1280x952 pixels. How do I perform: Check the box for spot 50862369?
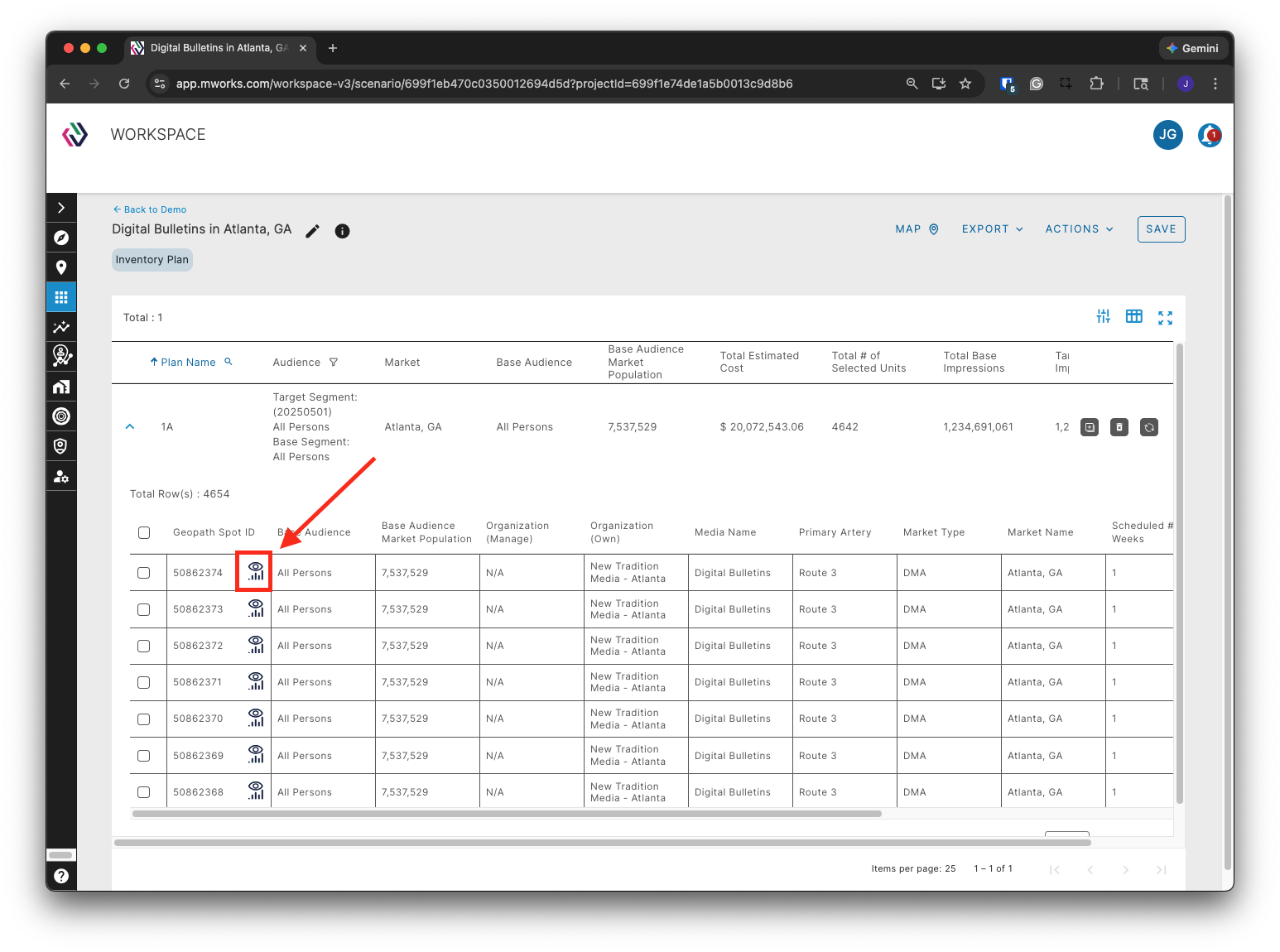point(144,756)
